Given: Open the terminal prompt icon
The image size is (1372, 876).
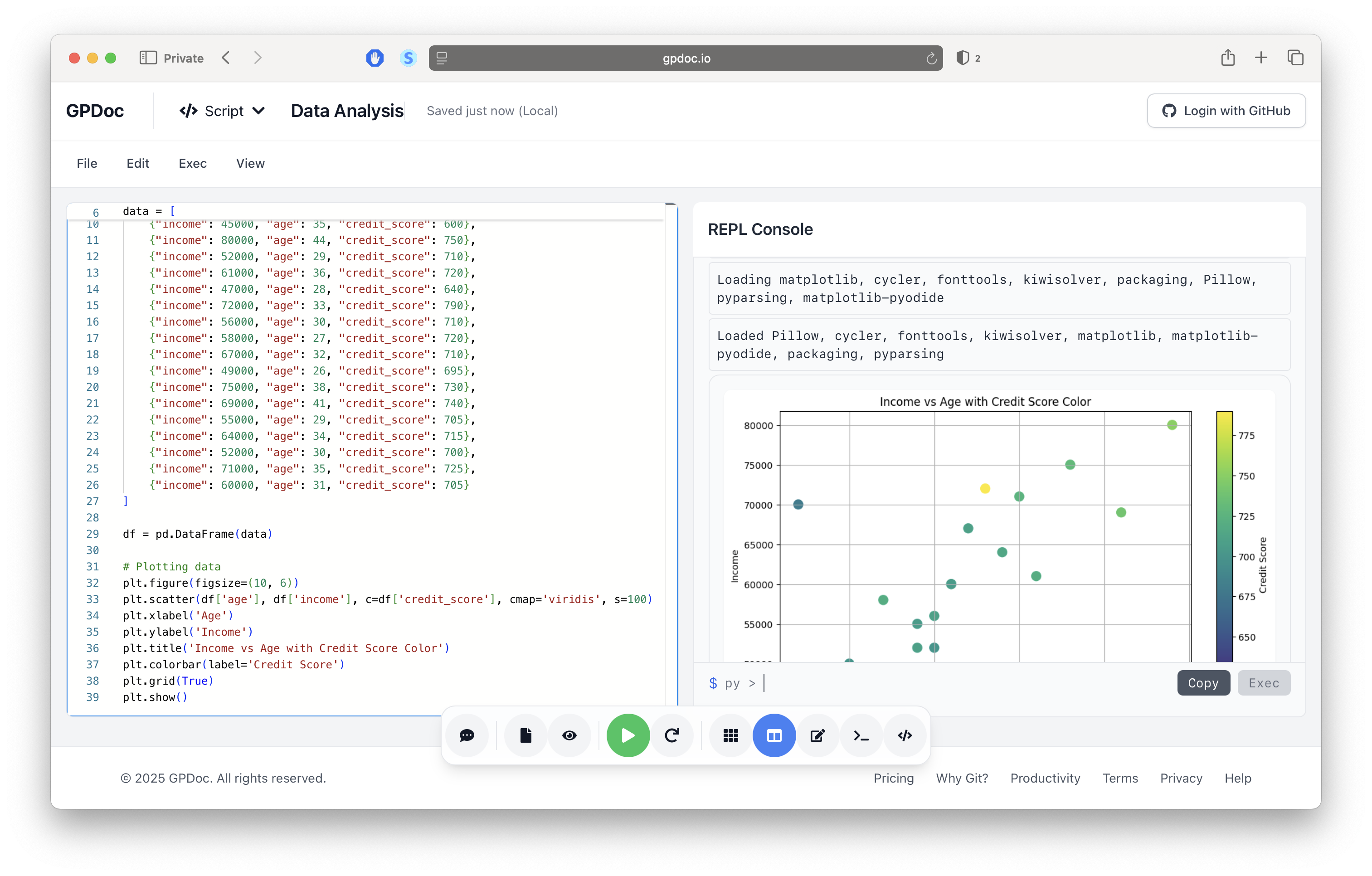Looking at the screenshot, I should point(861,735).
